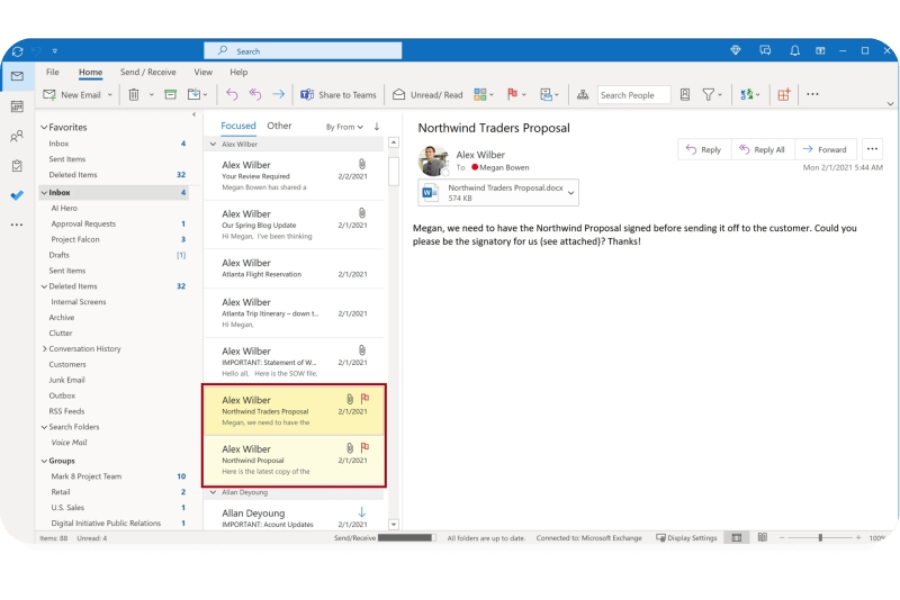Toggle the Follow Up flag in the ribbon
The height and width of the screenshot is (600, 900).
512,94
